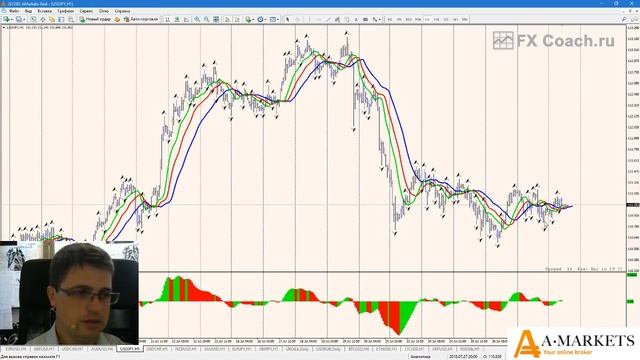This screenshot has width=640, height=360.
Task: Switch to GBPUSD,H1 chart tab
Action: pyautogui.click(x=44, y=349)
